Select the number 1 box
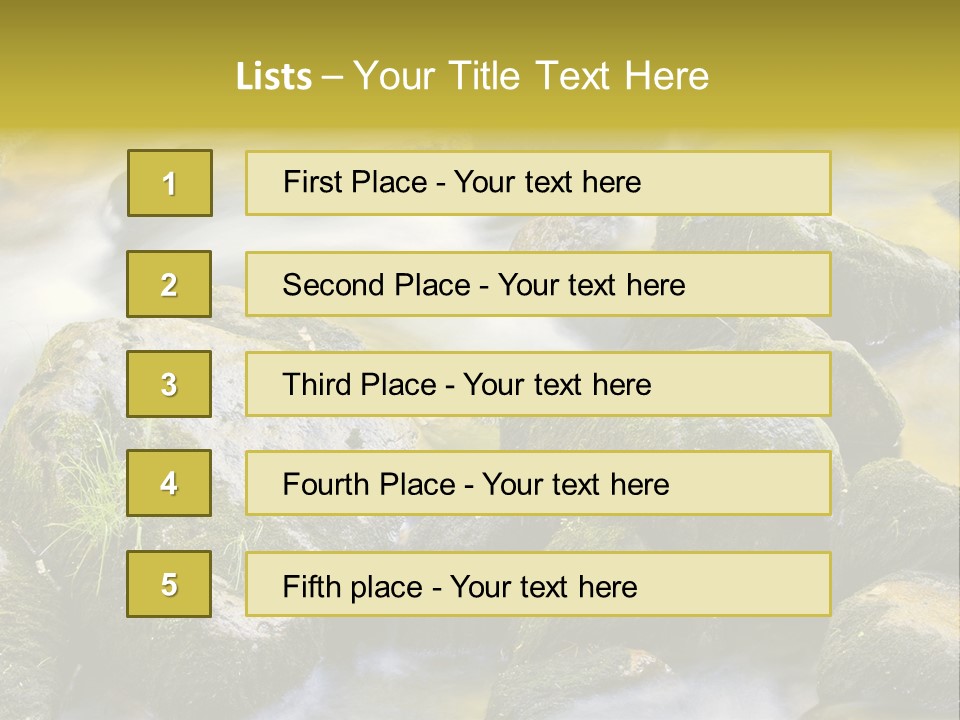This screenshot has height=720, width=960. click(170, 183)
